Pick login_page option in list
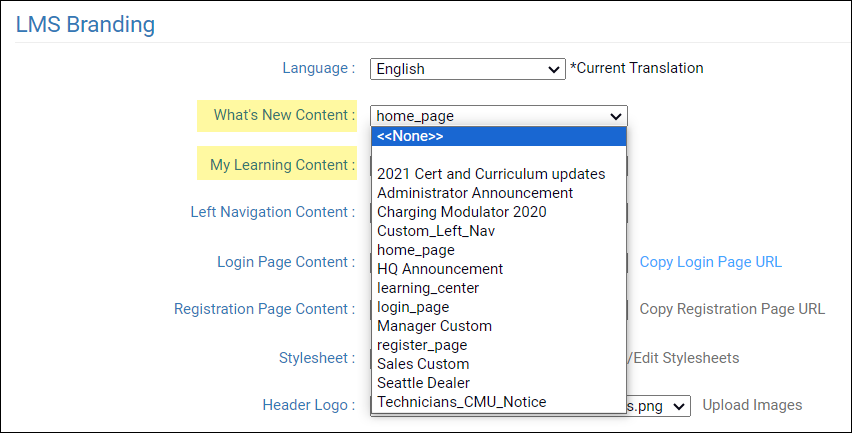This screenshot has width=852, height=433. tap(413, 307)
